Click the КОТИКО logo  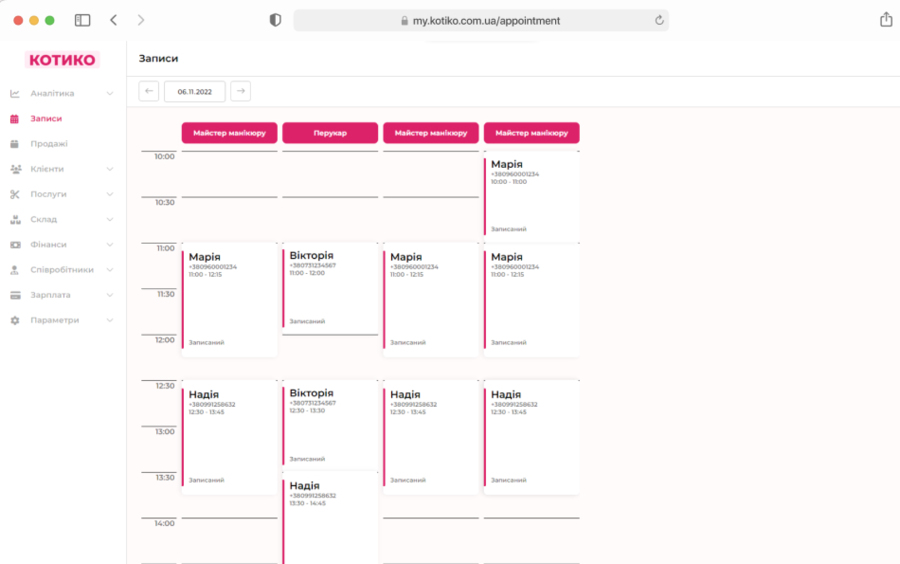point(62,60)
